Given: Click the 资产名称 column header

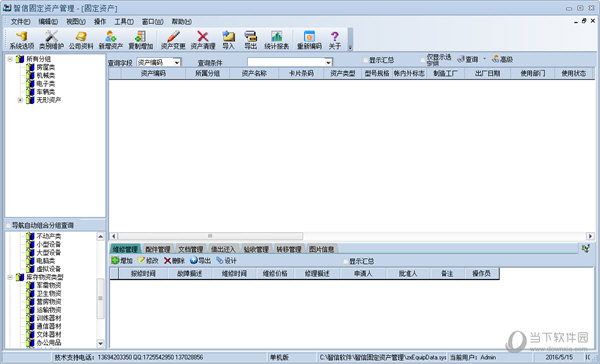Looking at the screenshot, I should click(254, 73).
